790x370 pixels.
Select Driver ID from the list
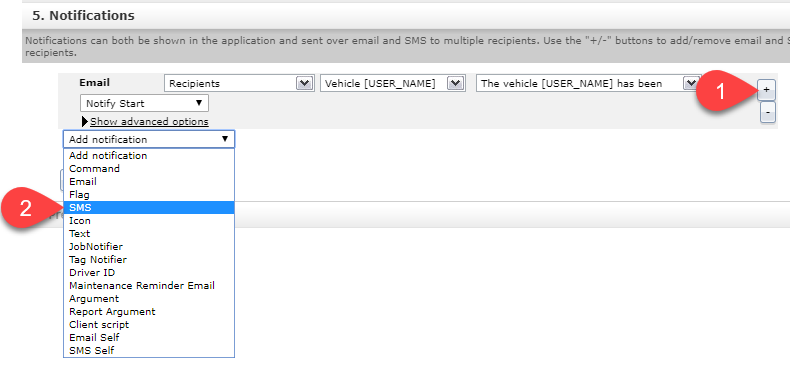[149, 273]
